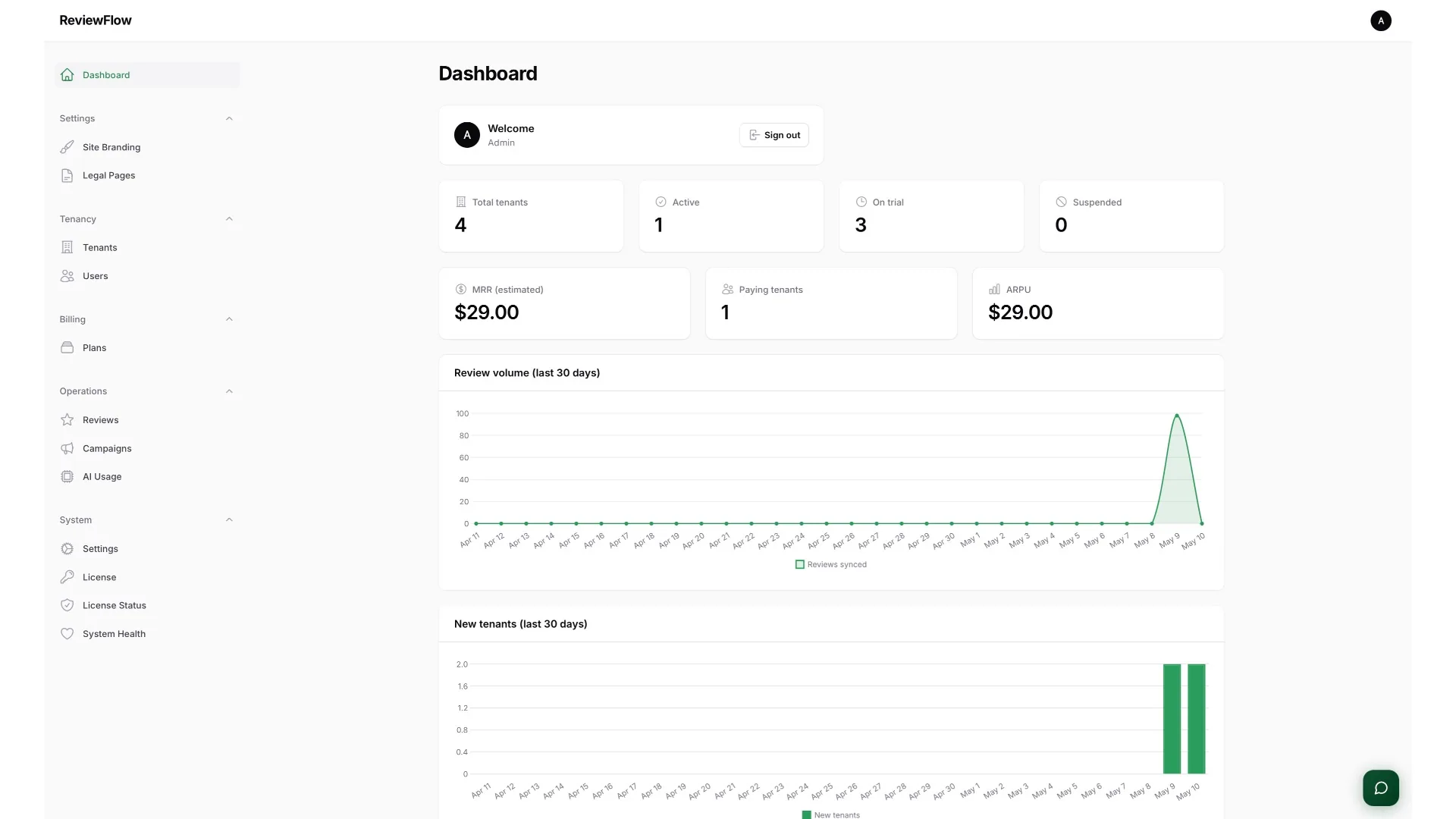The width and height of the screenshot is (1456, 819).
Task: Open the top-right user avatar menu
Action: (1380, 20)
